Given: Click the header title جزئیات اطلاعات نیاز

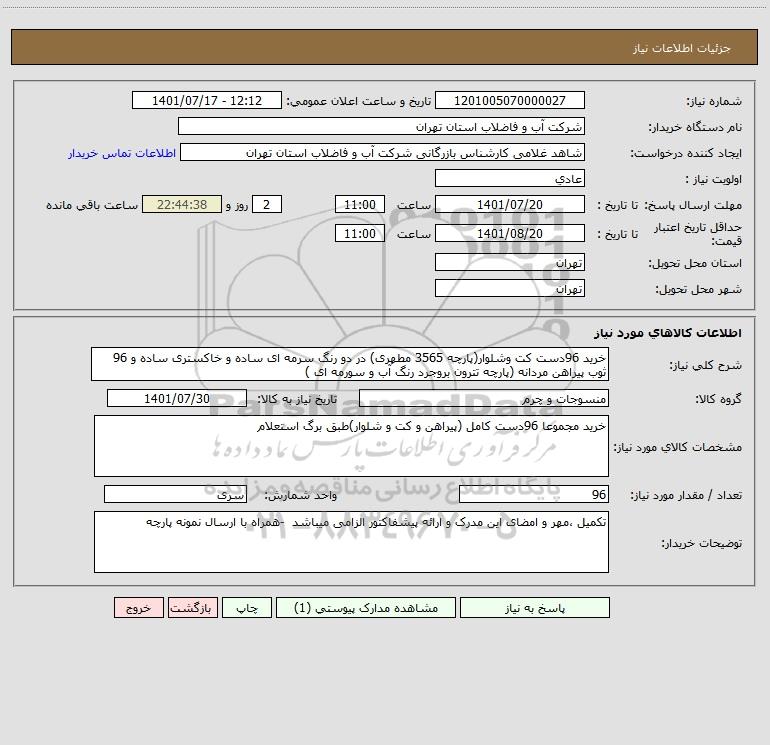Looking at the screenshot, I should [682, 48].
